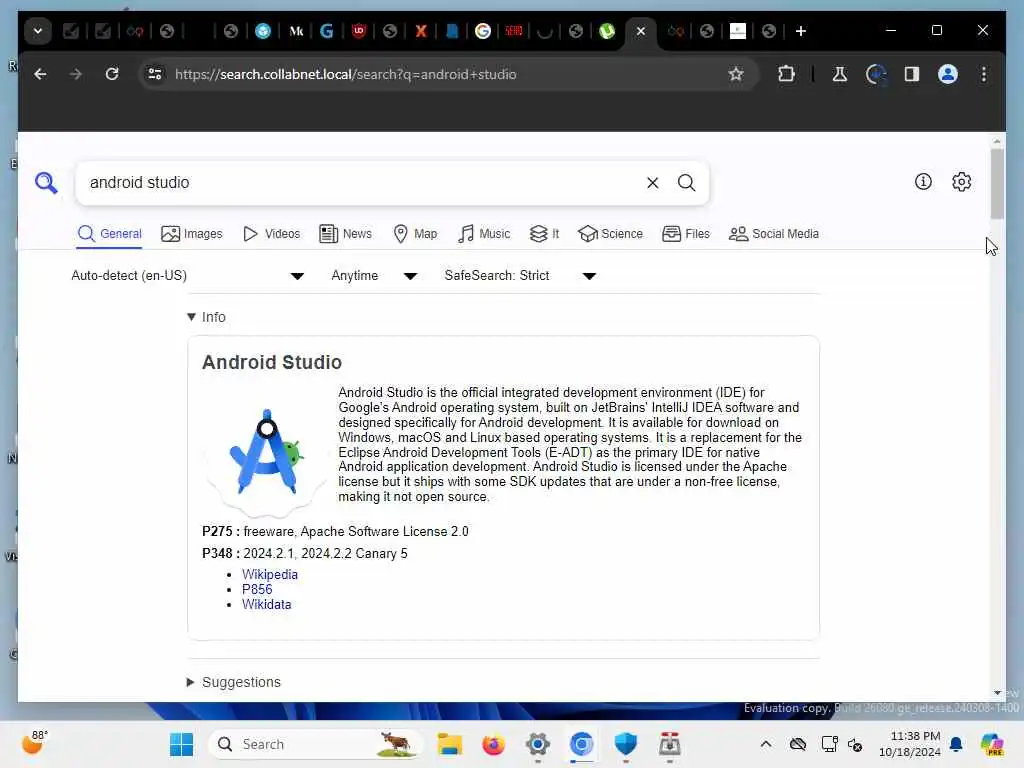Open the SafeSearch: Strict dropdown
The height and width of the screenshot is (768, 1024).
coord(520,276)
